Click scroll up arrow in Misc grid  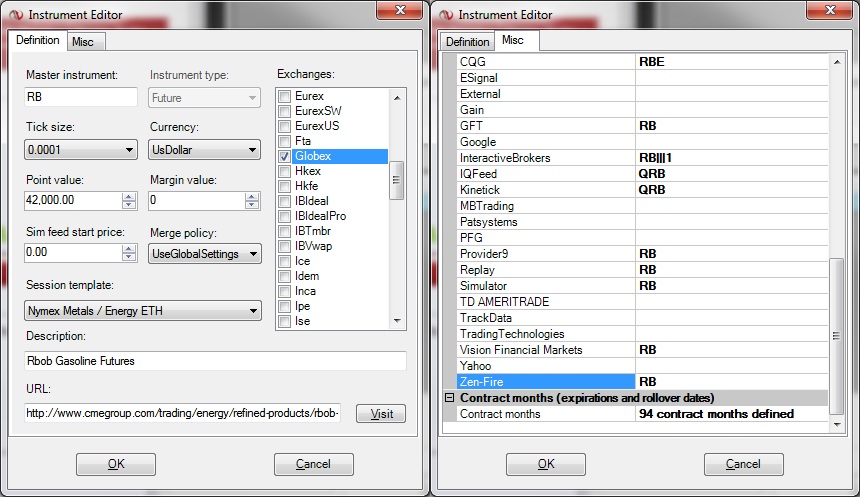pyautogui.click(x=836, y=62)
